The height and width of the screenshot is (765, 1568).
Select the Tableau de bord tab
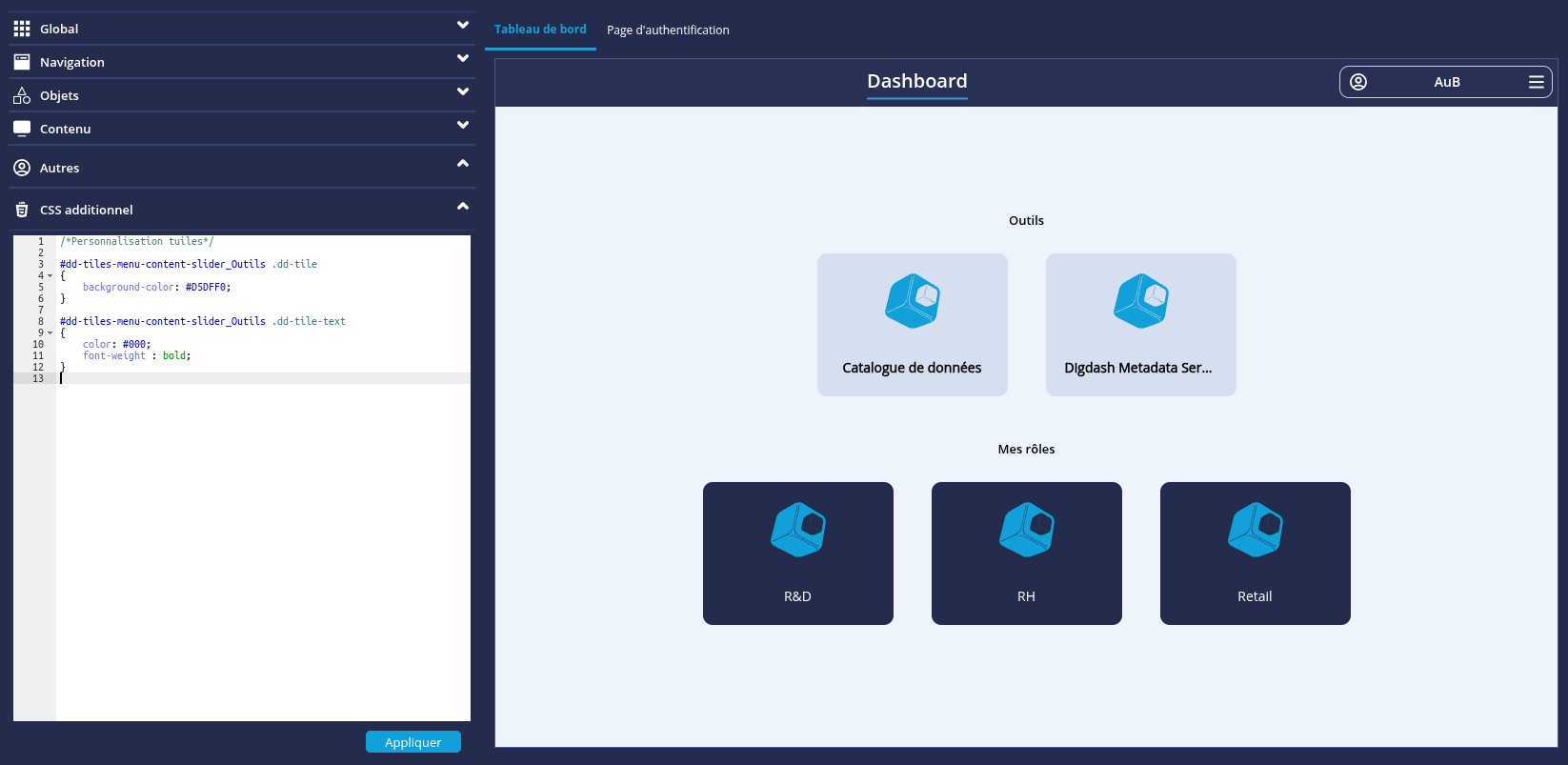[x=540, y=30]
